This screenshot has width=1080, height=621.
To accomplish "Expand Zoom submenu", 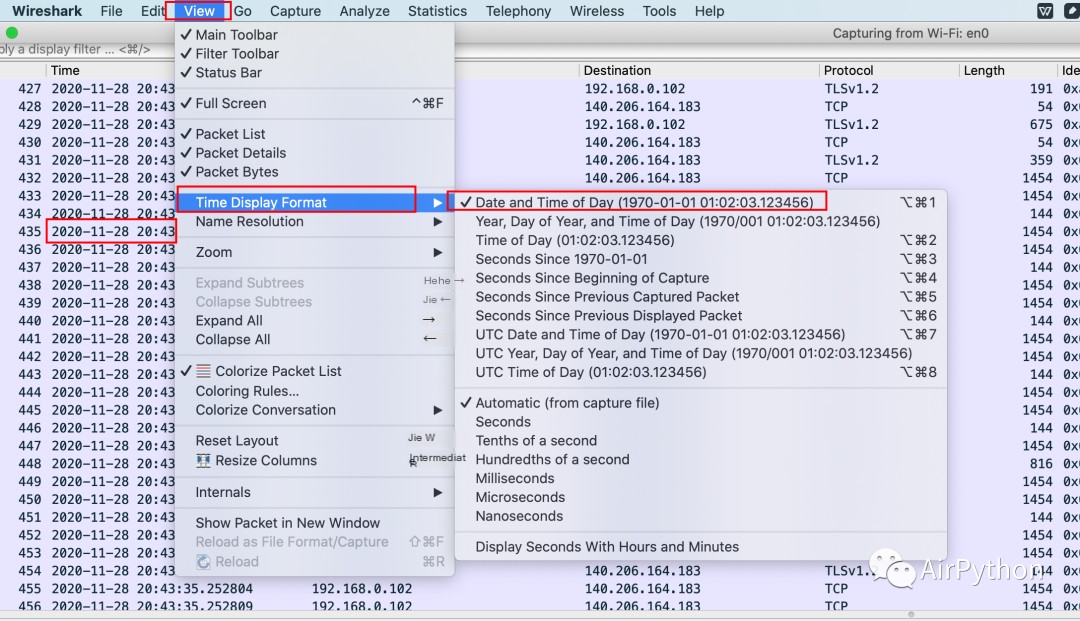I will pos(315,252).
